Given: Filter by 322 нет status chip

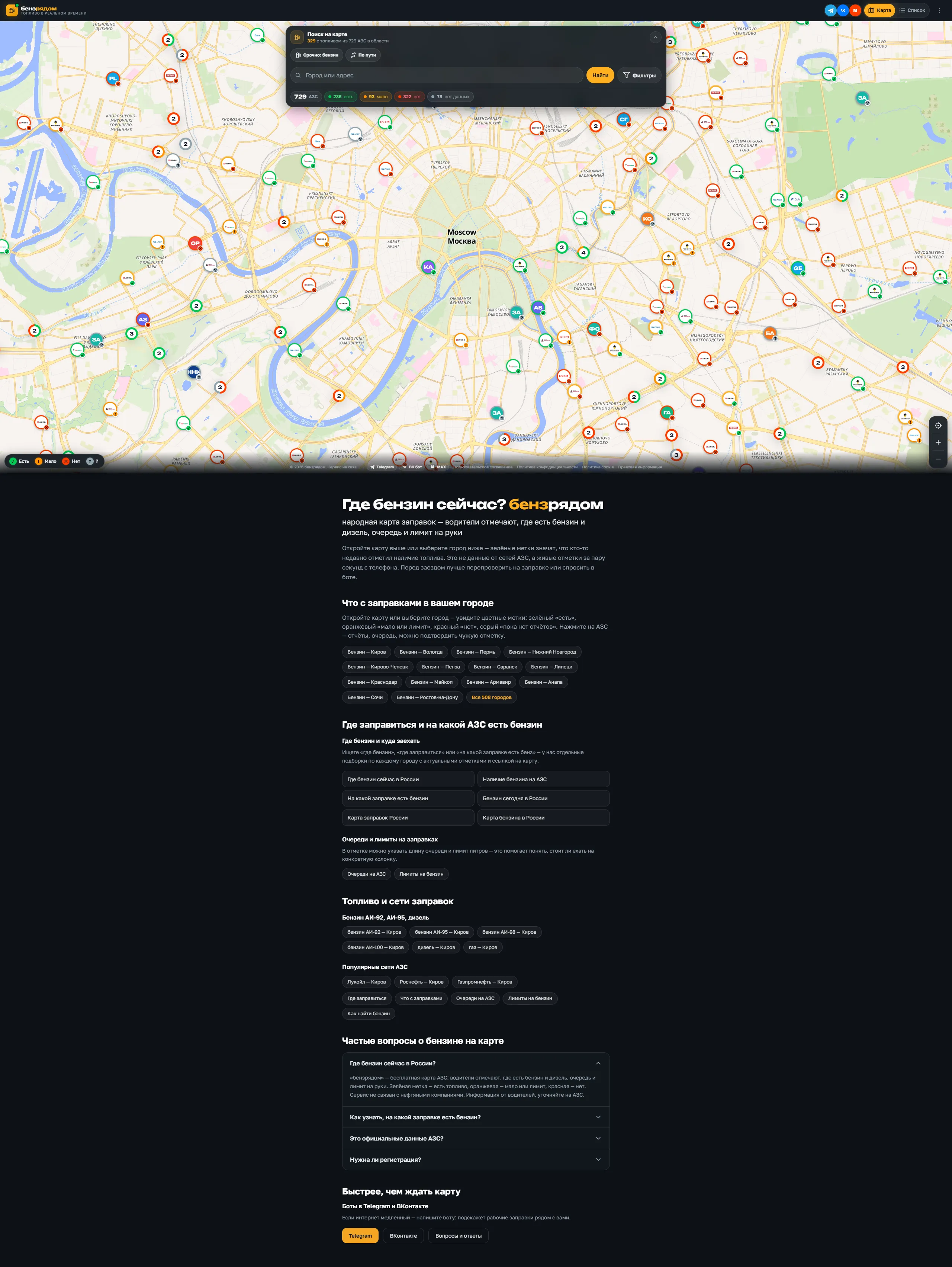Looking at the screenshot, I should [x=409, y=97].
